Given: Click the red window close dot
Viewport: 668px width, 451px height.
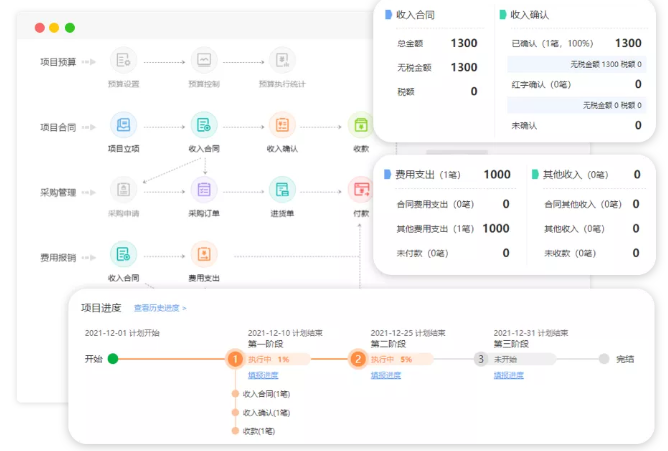Looking at the screenshot, I should [x=40, y=28].
